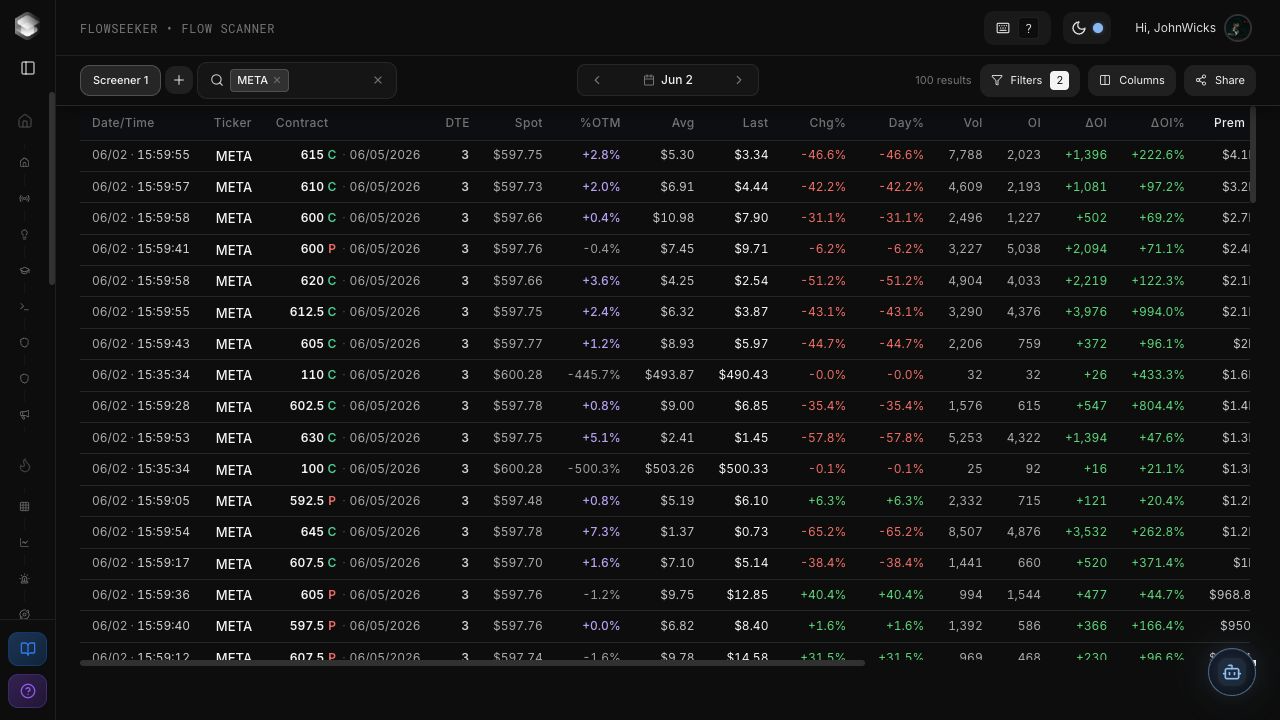This screenshot has height=720, width=1280.
Task: Sort by Contract column header
Action: pyautogui.click(x=302, y=123)
